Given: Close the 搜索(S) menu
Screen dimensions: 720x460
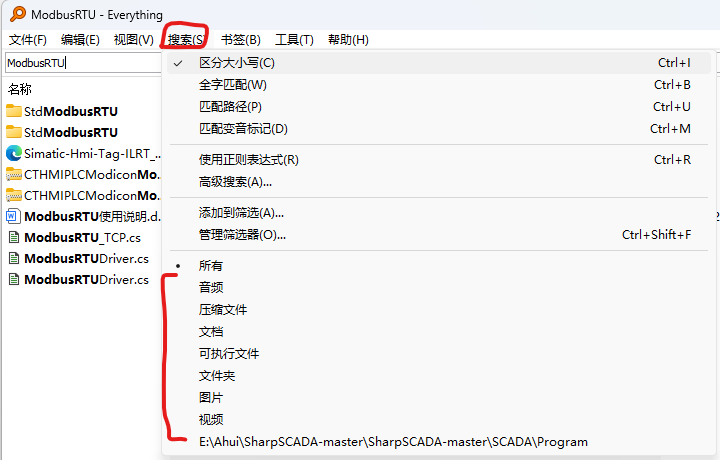Looking at the screenshot, I should (x=186, y=40).
